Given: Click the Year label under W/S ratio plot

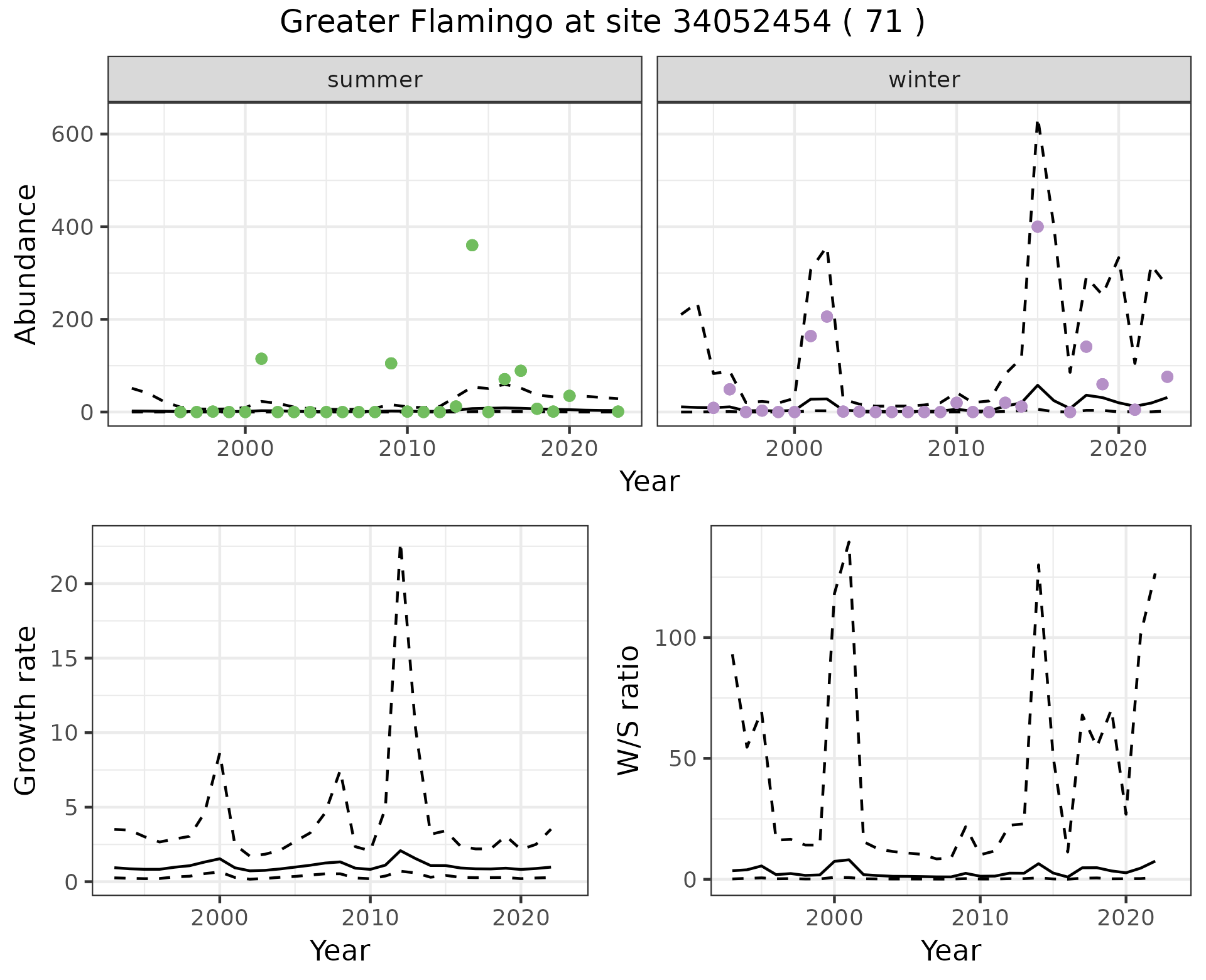Looking at the screenshot, I should [950, 950].
